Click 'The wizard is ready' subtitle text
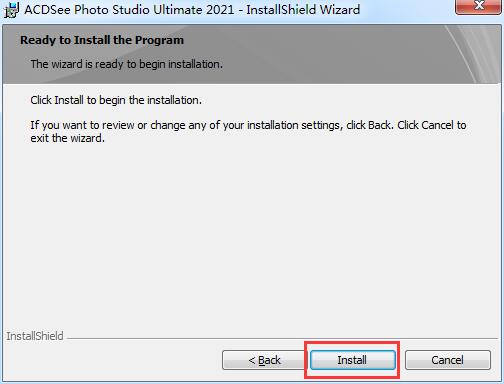The width and height of the screenshot is (504, 384). pyautogui.click(x=127, y=64)
